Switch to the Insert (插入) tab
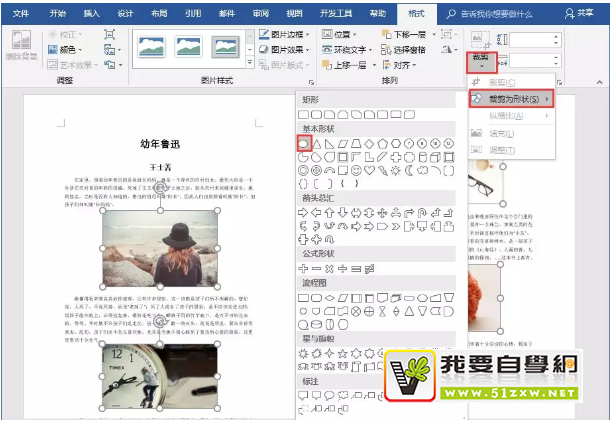The height and width of the screenshot is (423, 613). click(x=92, y=14)
